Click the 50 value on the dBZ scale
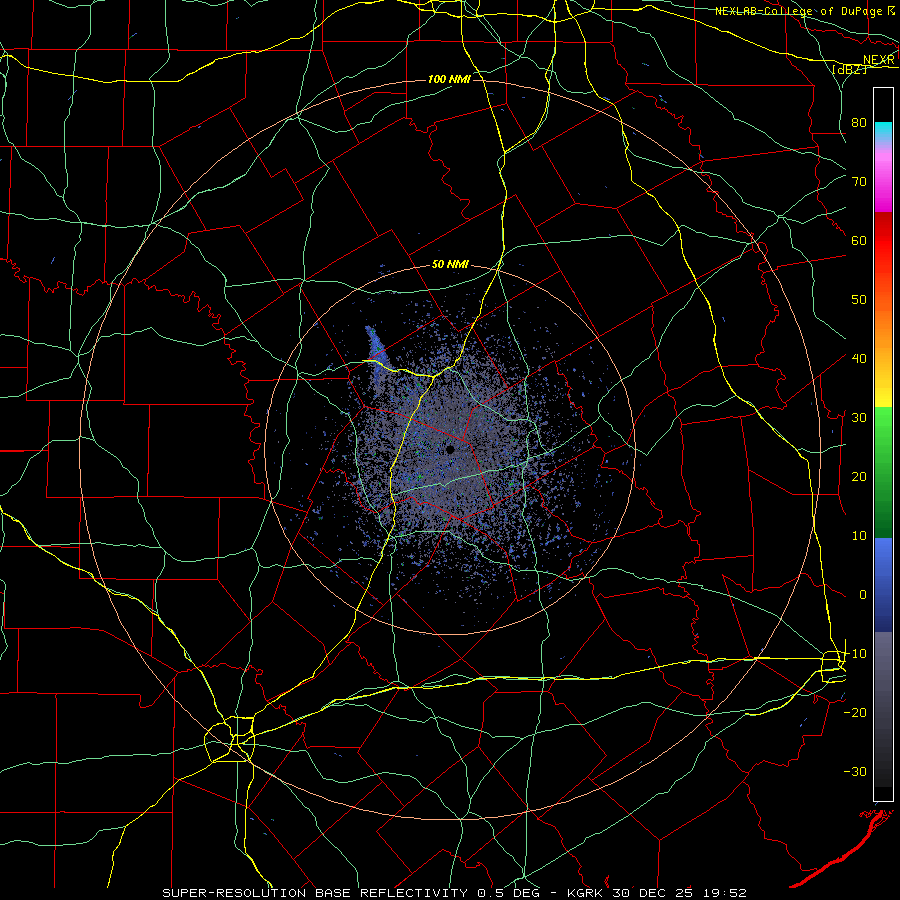Viewport: 900px width, 900px height. pos(859,300)
